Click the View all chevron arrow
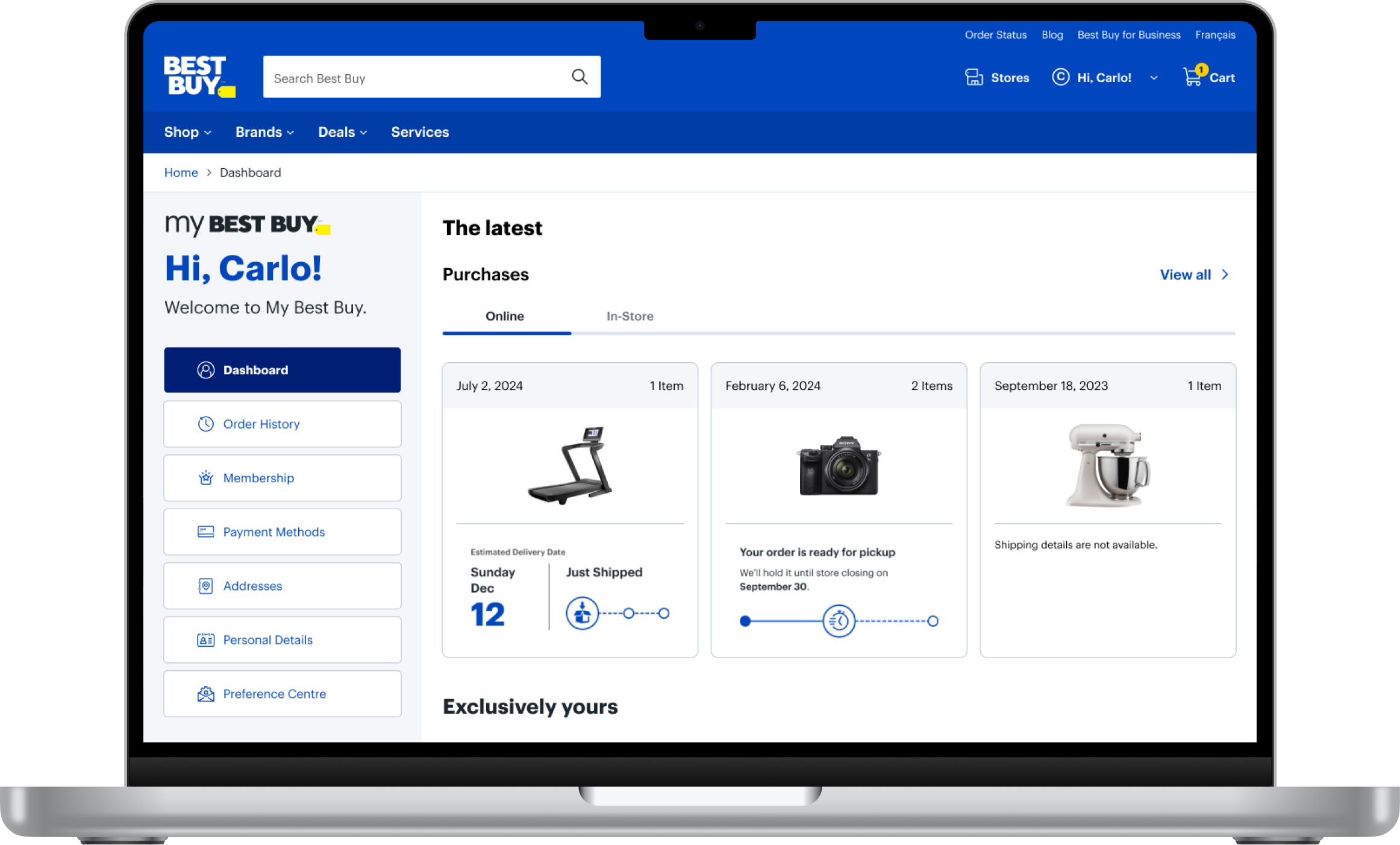Viewport: 1400px width, 845px height. click(1225, 274)
